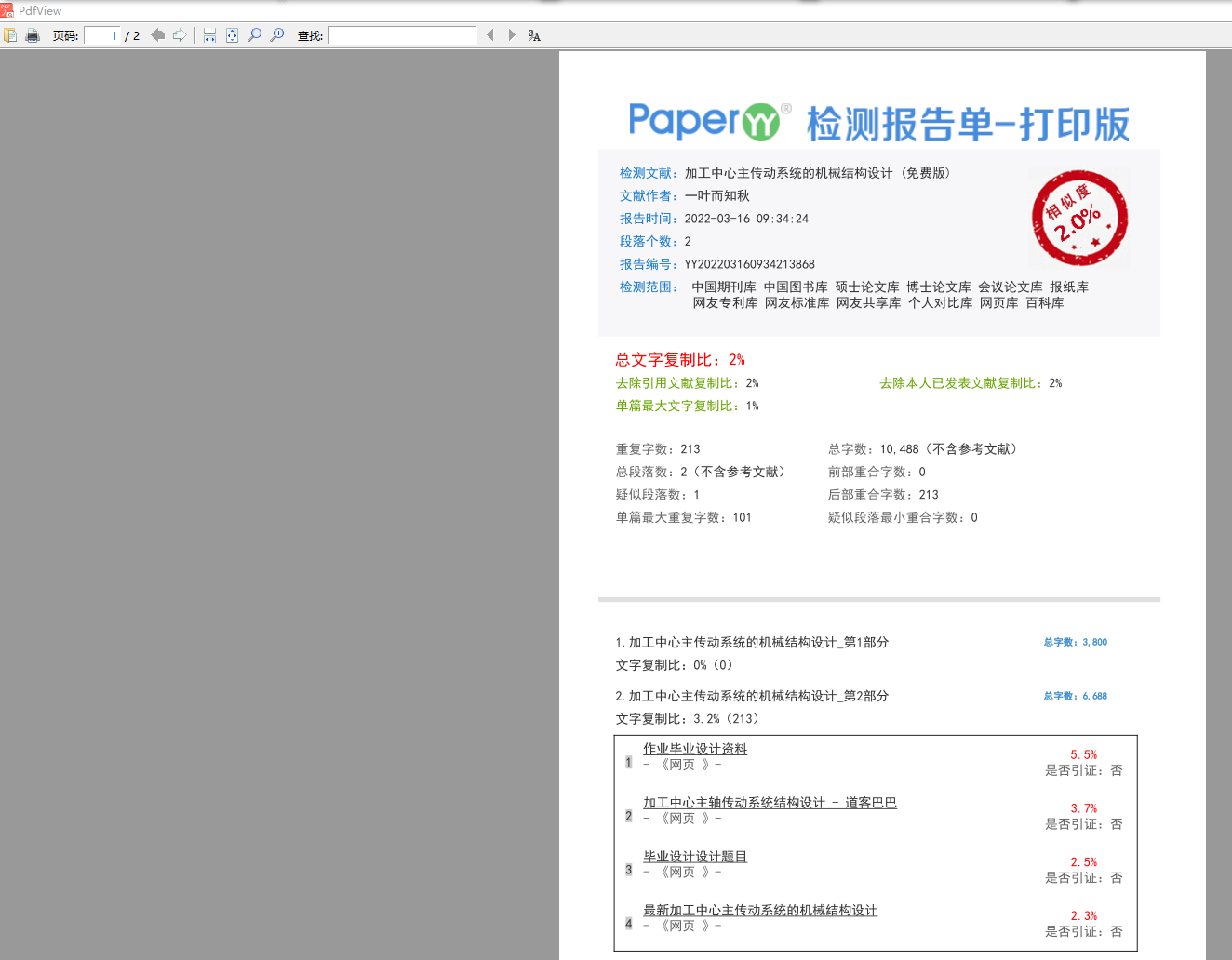The height and width of the screenshot is (960, 1232).
Task: Open the 加工中心主轴传动系统结构设计 - 道客巴巴 link
Action: click(x=770, y=803)
